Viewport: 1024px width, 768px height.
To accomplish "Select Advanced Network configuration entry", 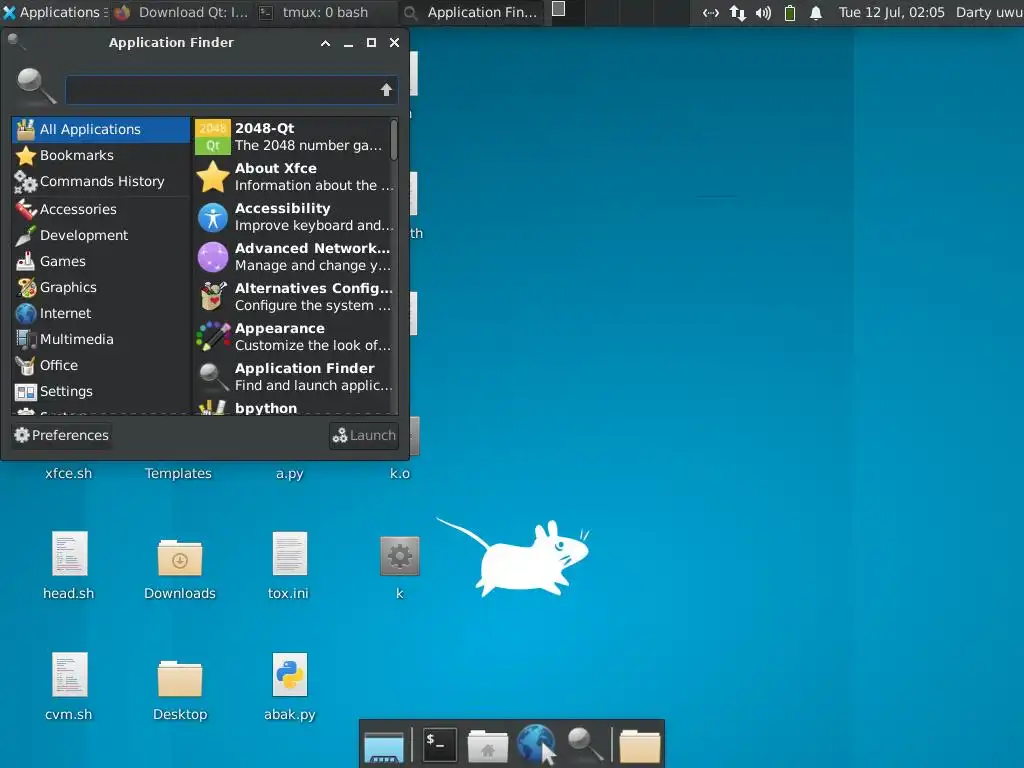I will tap(292, 256).
